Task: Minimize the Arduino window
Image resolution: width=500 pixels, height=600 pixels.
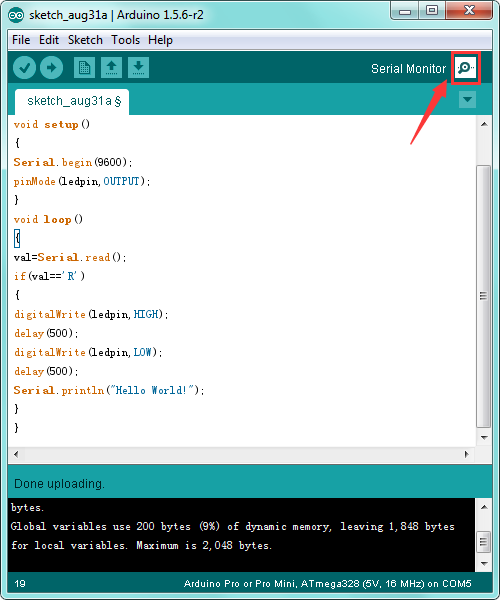Action: pyautogui.click(x=405, y=10)
